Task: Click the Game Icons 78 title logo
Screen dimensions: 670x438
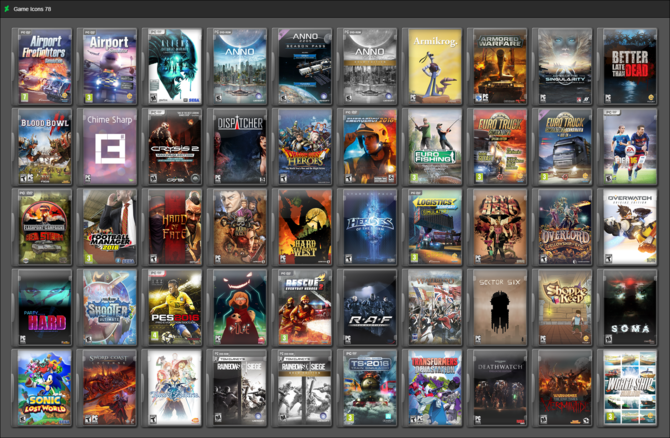Action: coord(6,9)
